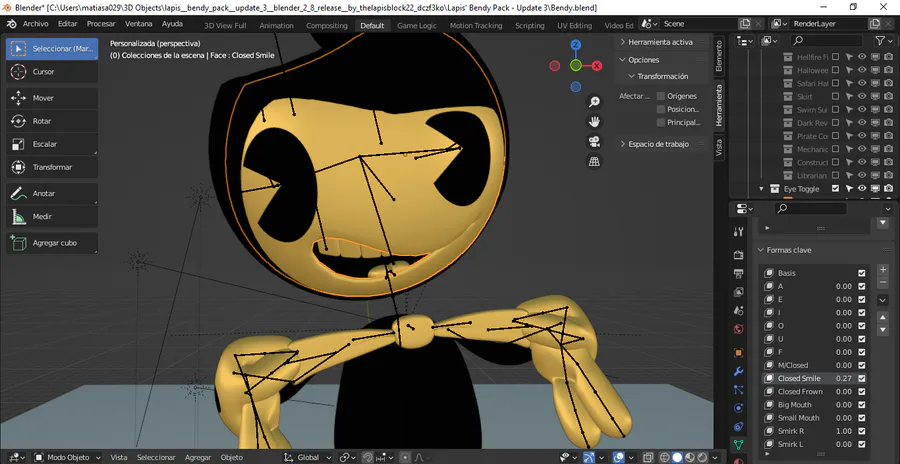Toggle eye visibility for Swim Sui collection
The height and width of the screenshot is (464, 900).
[x=862, y=110]
